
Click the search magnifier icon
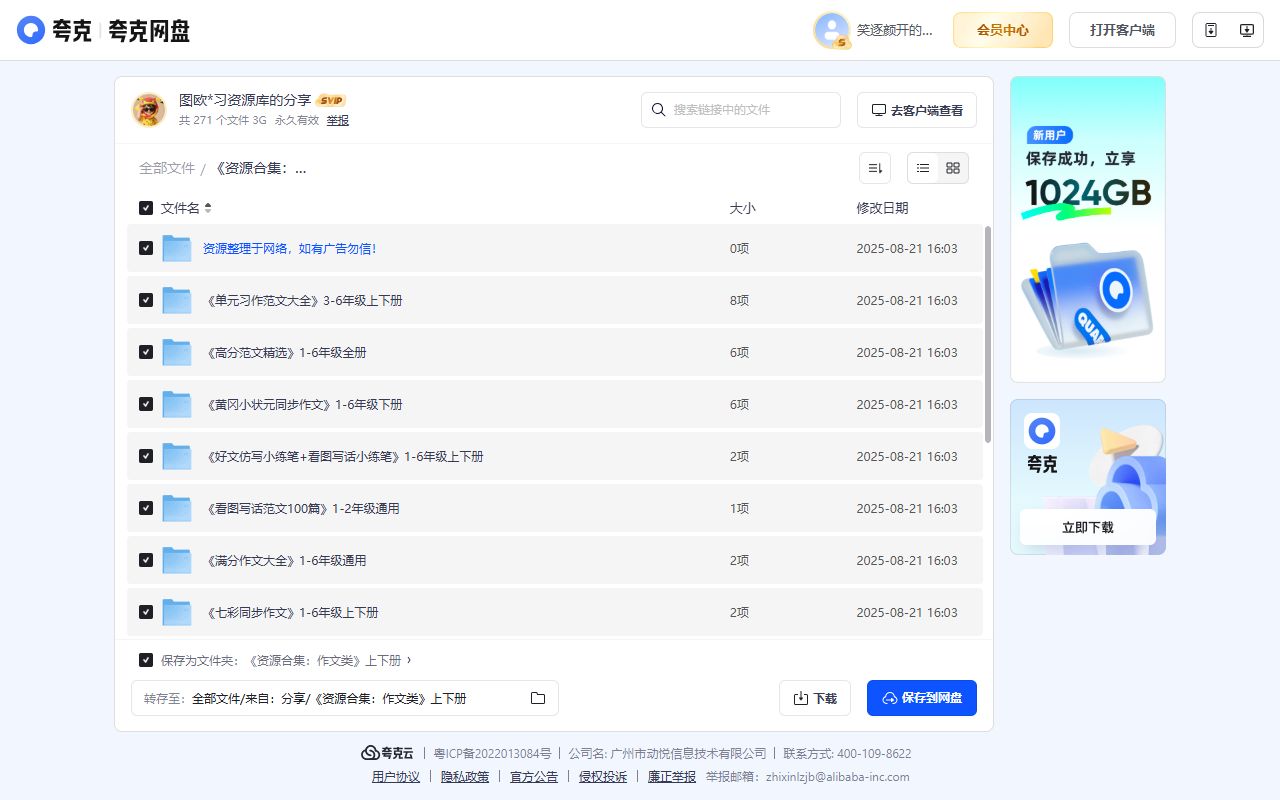tap(657, 110)
